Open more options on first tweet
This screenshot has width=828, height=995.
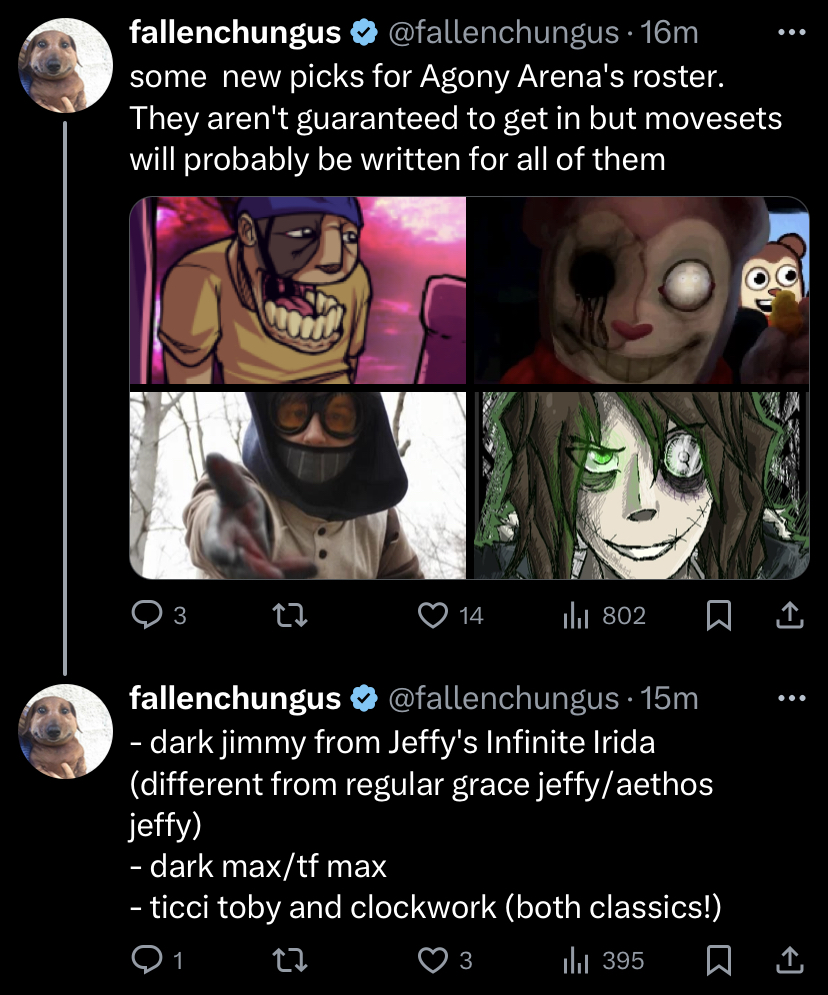point(791,32)
